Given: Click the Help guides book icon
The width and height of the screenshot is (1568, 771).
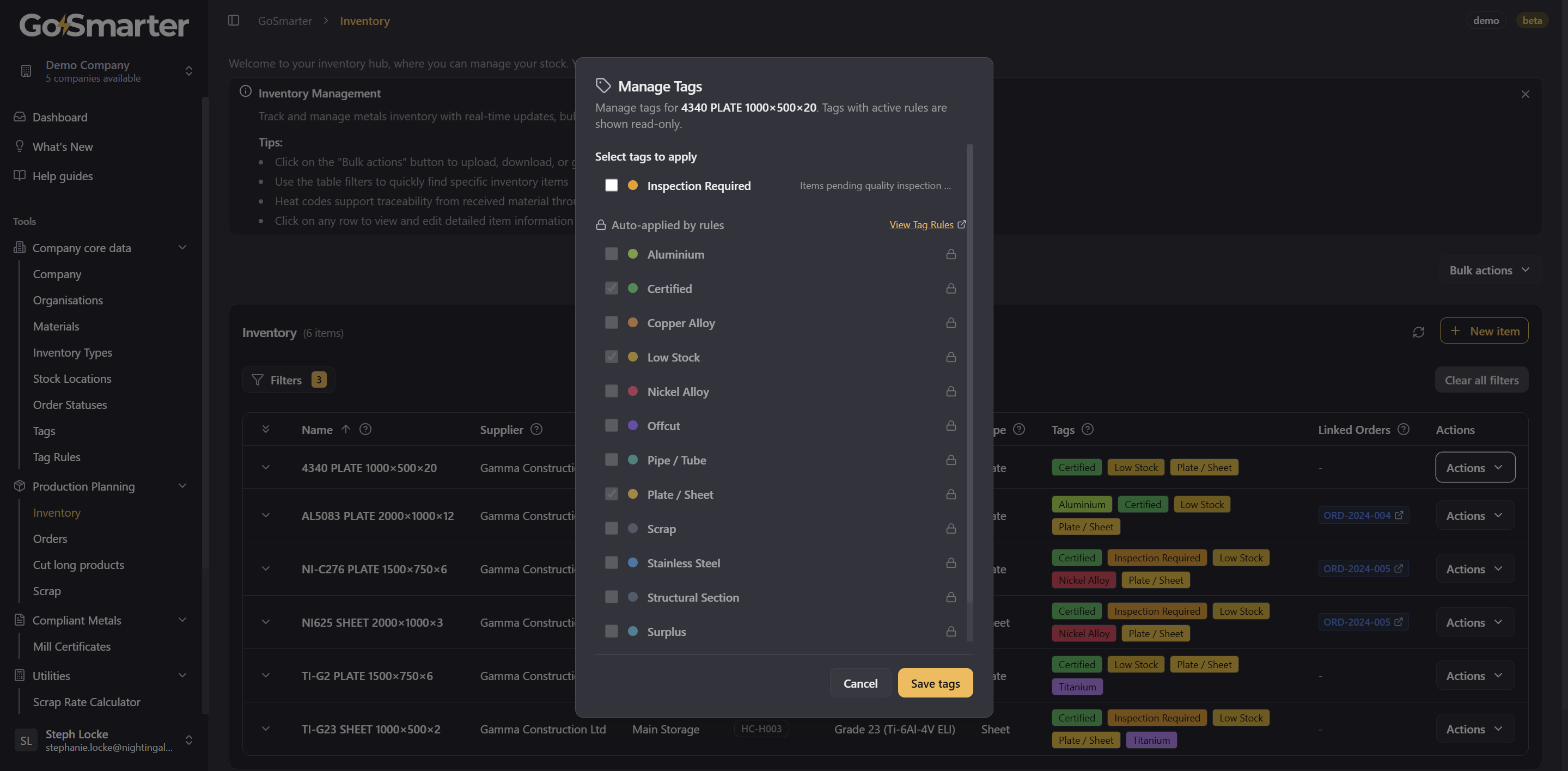Looking at the screenshot, I should tap(20, 175).
